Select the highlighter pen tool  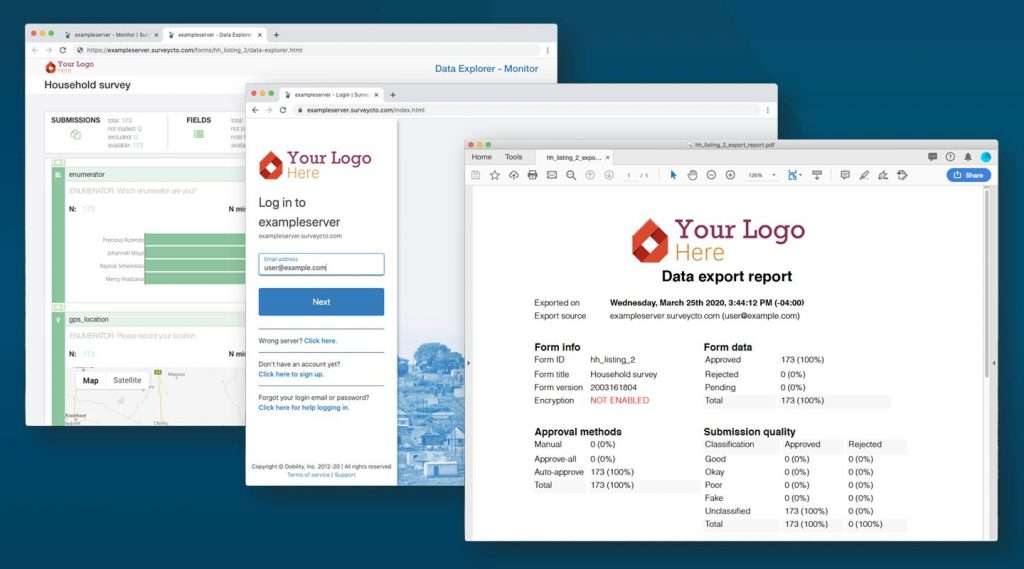[x=864, y=175]
